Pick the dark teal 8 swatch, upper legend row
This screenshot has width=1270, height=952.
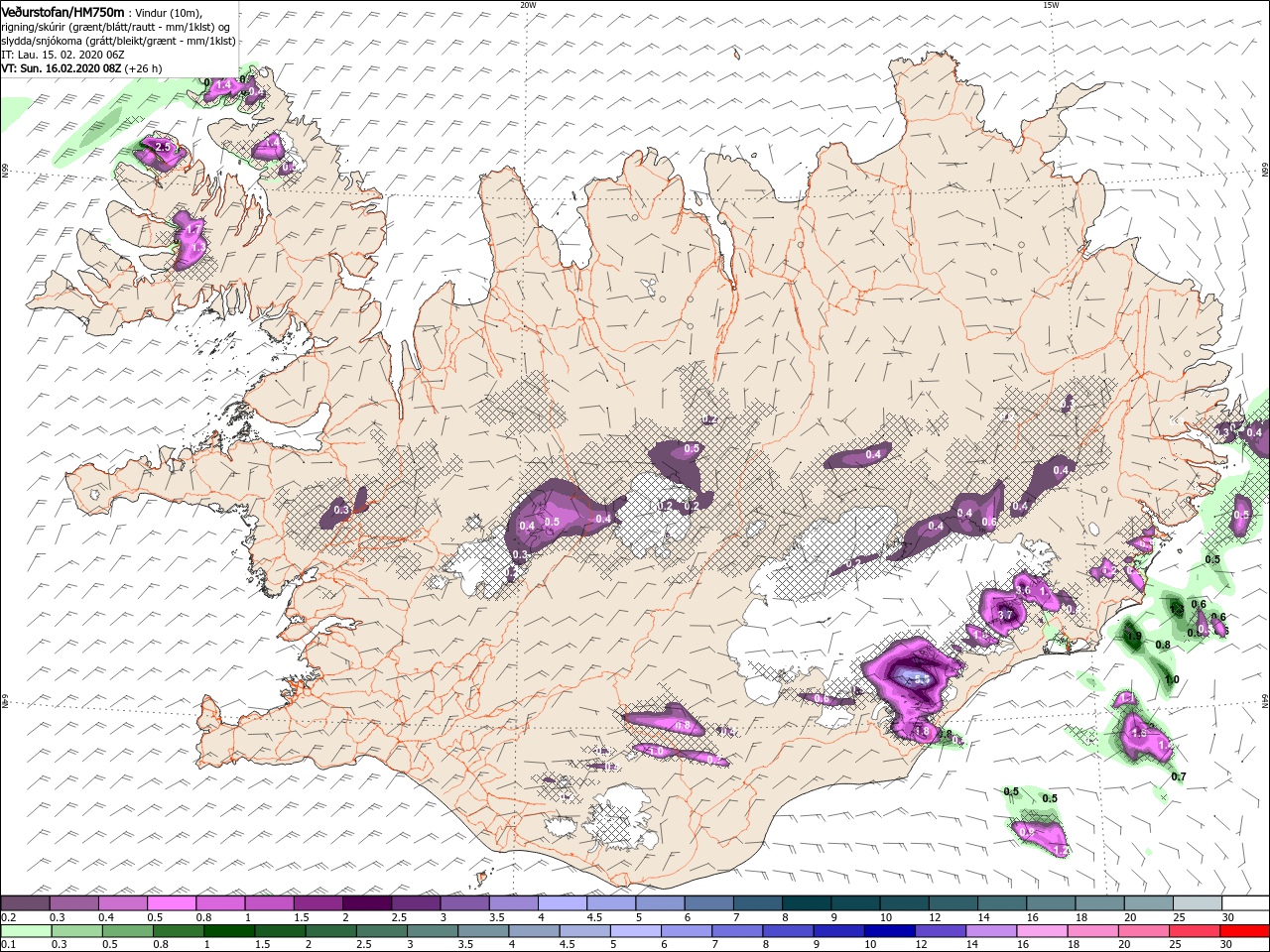pos(806,903)
